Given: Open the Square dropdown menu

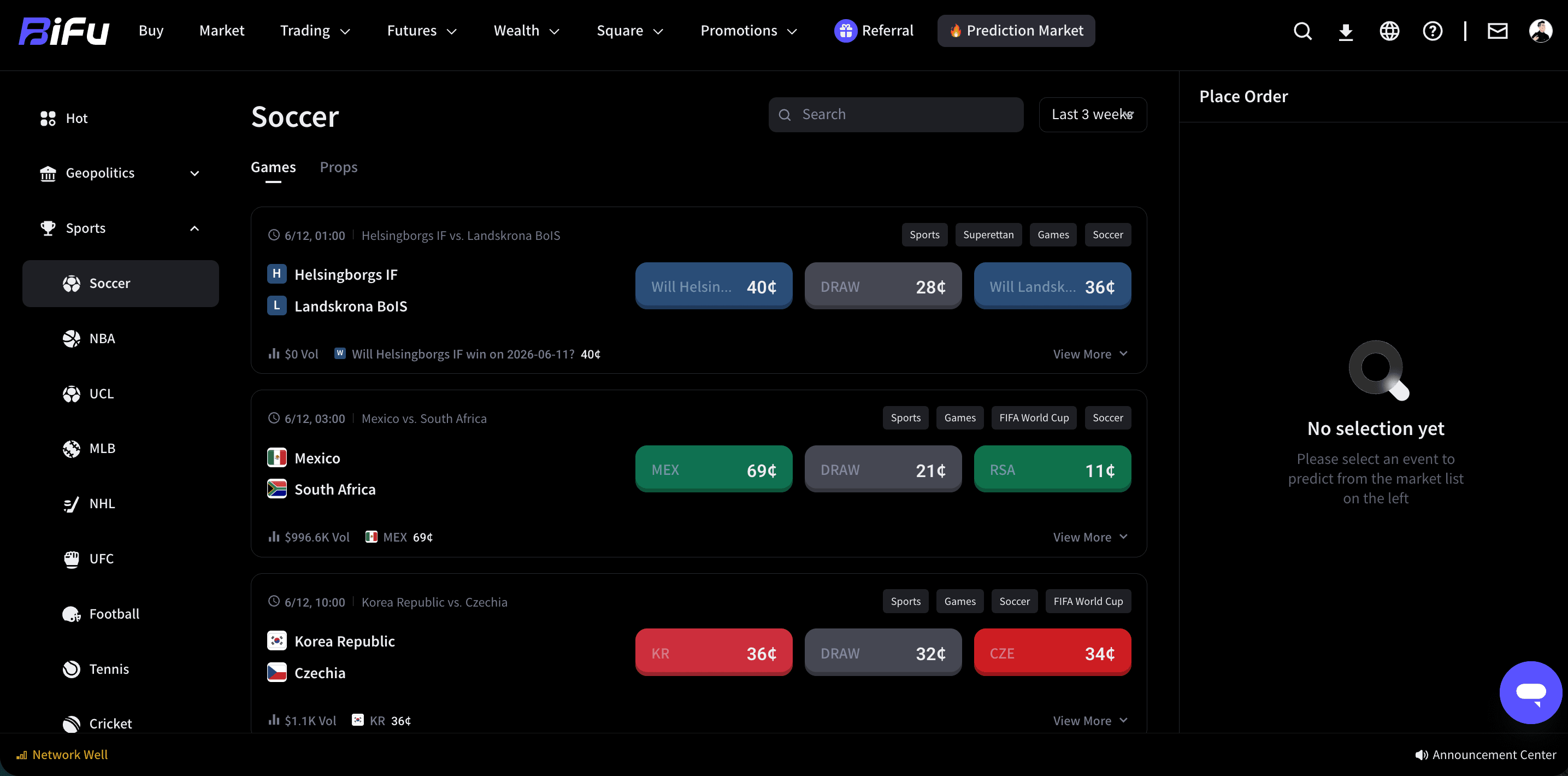Looking at the screenshot, I should coord(629,31).
